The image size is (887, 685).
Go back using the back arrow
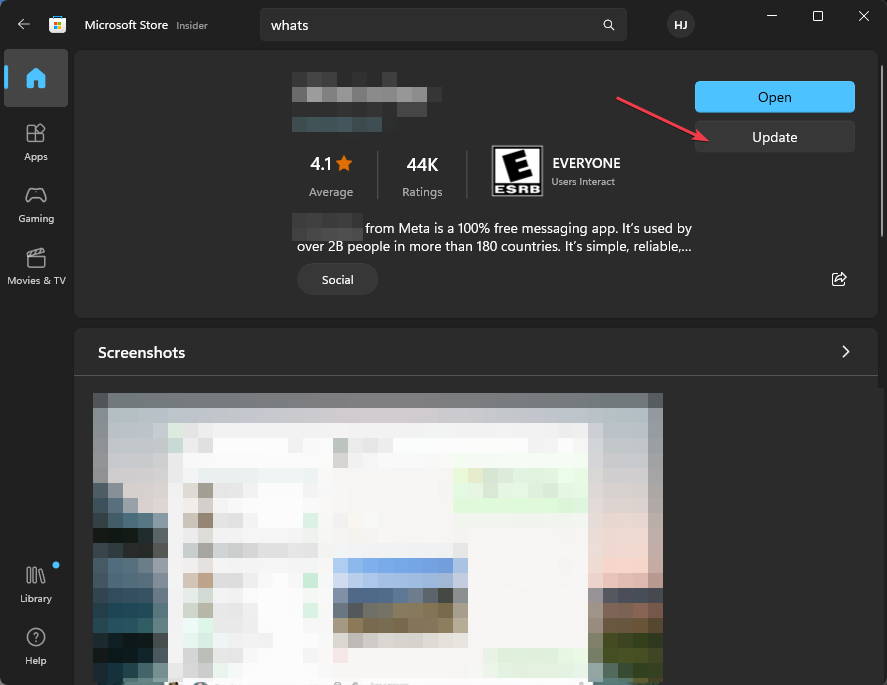(23, 24)
